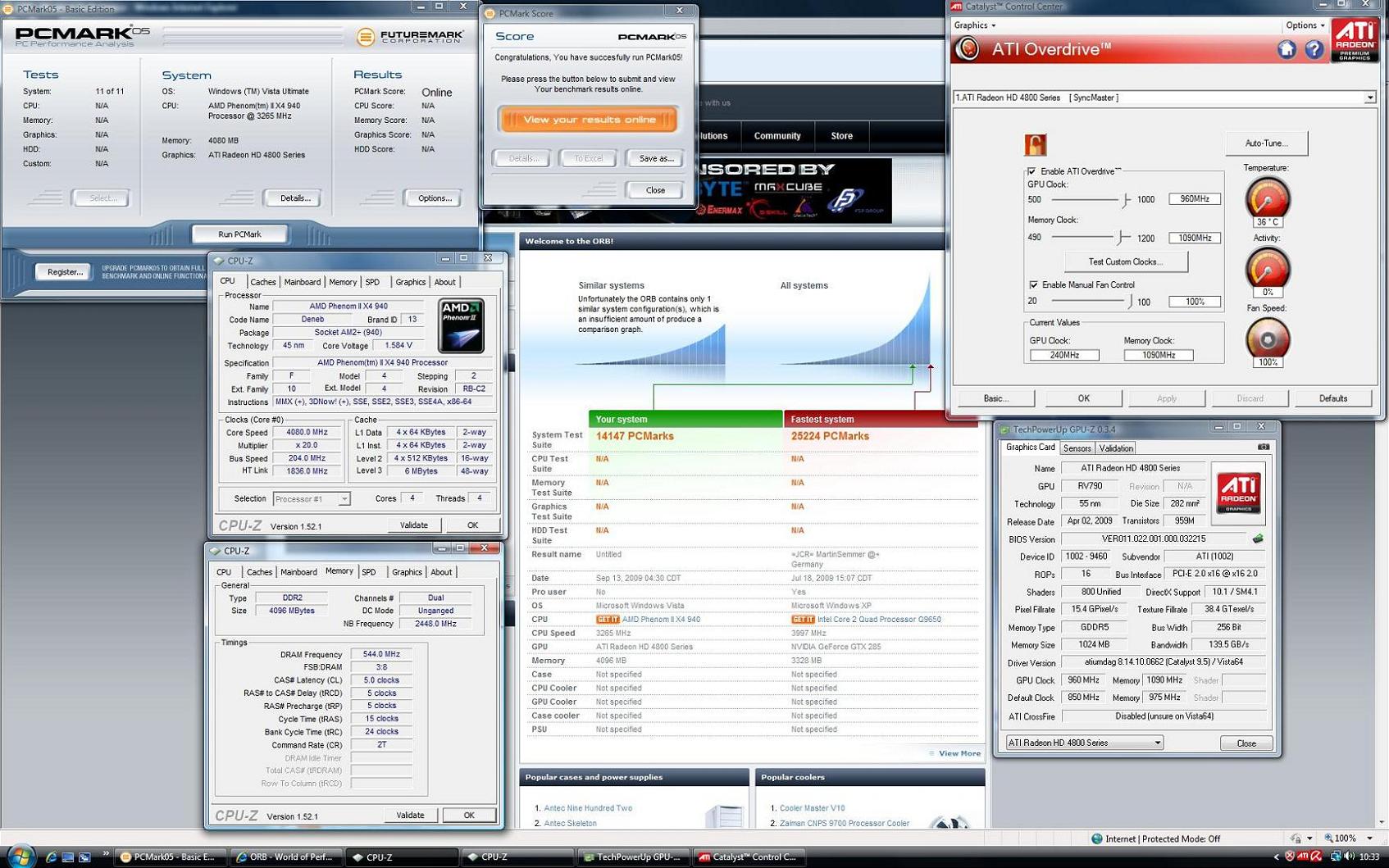Viewport: 1389px width, 868px height.
Task: Open the display adapter dropdown in Catalyst
Action: point(1369,98)
